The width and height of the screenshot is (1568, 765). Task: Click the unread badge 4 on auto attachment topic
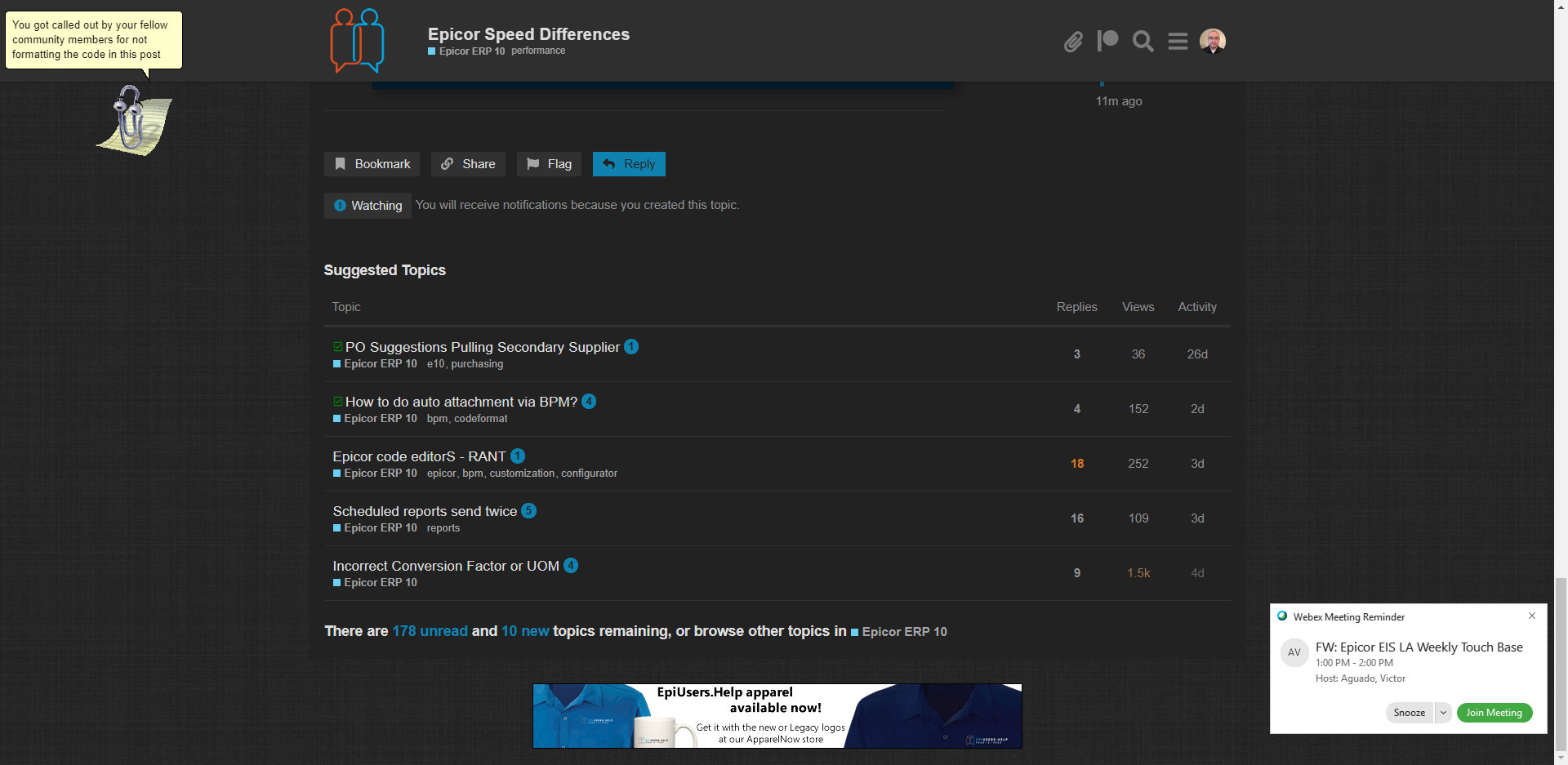click(589, 402)
